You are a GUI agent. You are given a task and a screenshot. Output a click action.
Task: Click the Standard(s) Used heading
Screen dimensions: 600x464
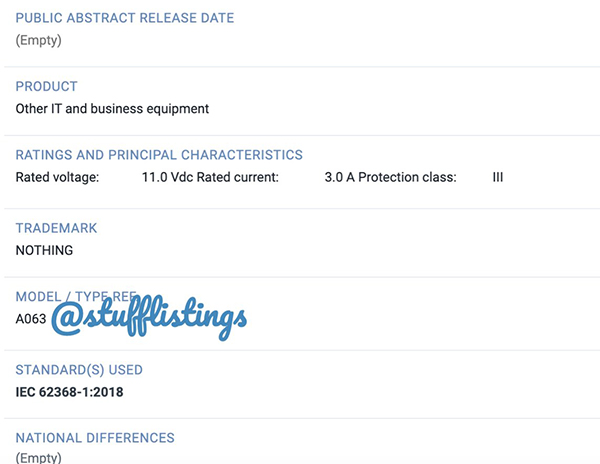point(79,370)
